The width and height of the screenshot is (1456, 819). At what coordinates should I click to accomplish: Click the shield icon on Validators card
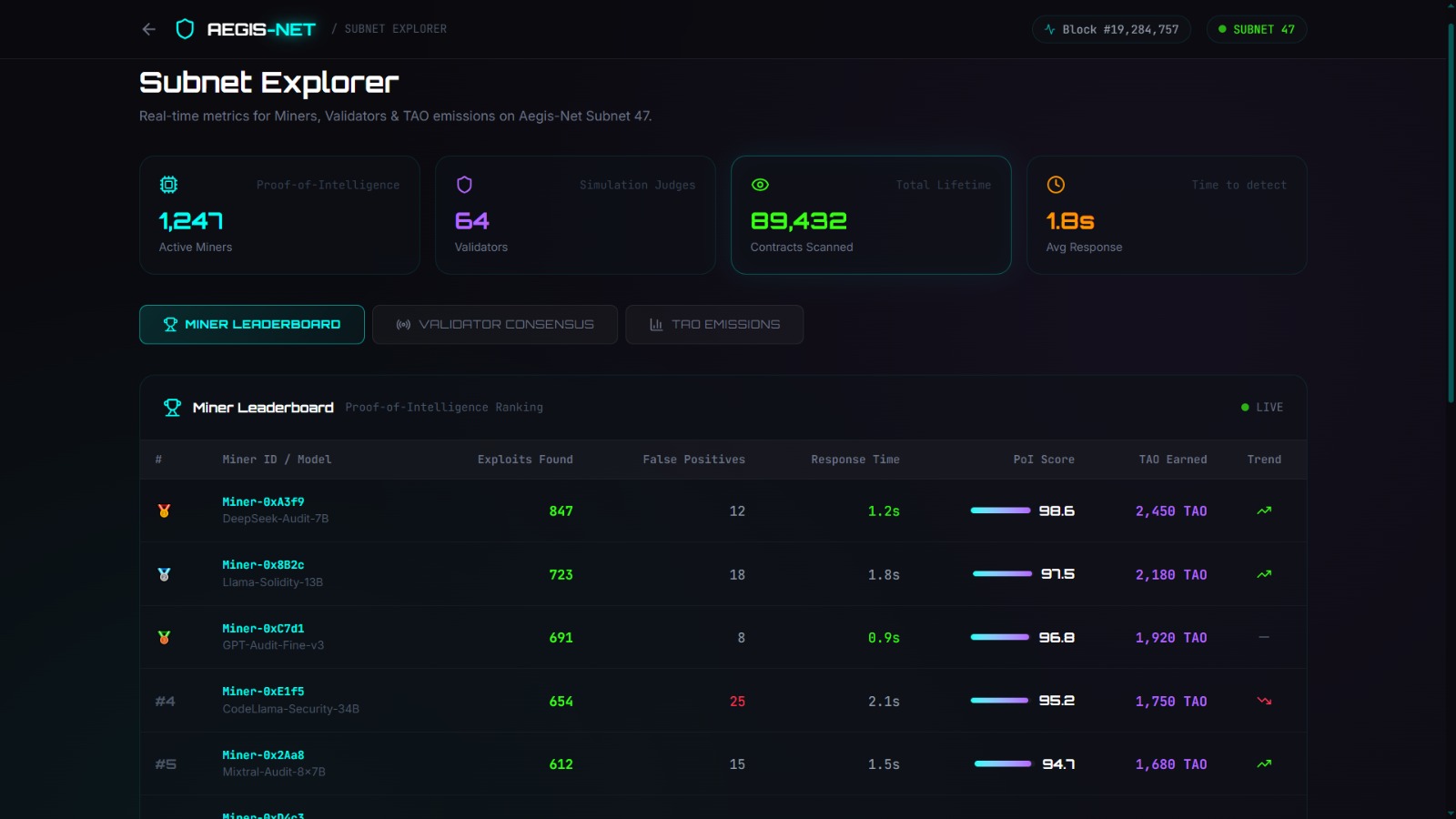(x=464, y=185)
